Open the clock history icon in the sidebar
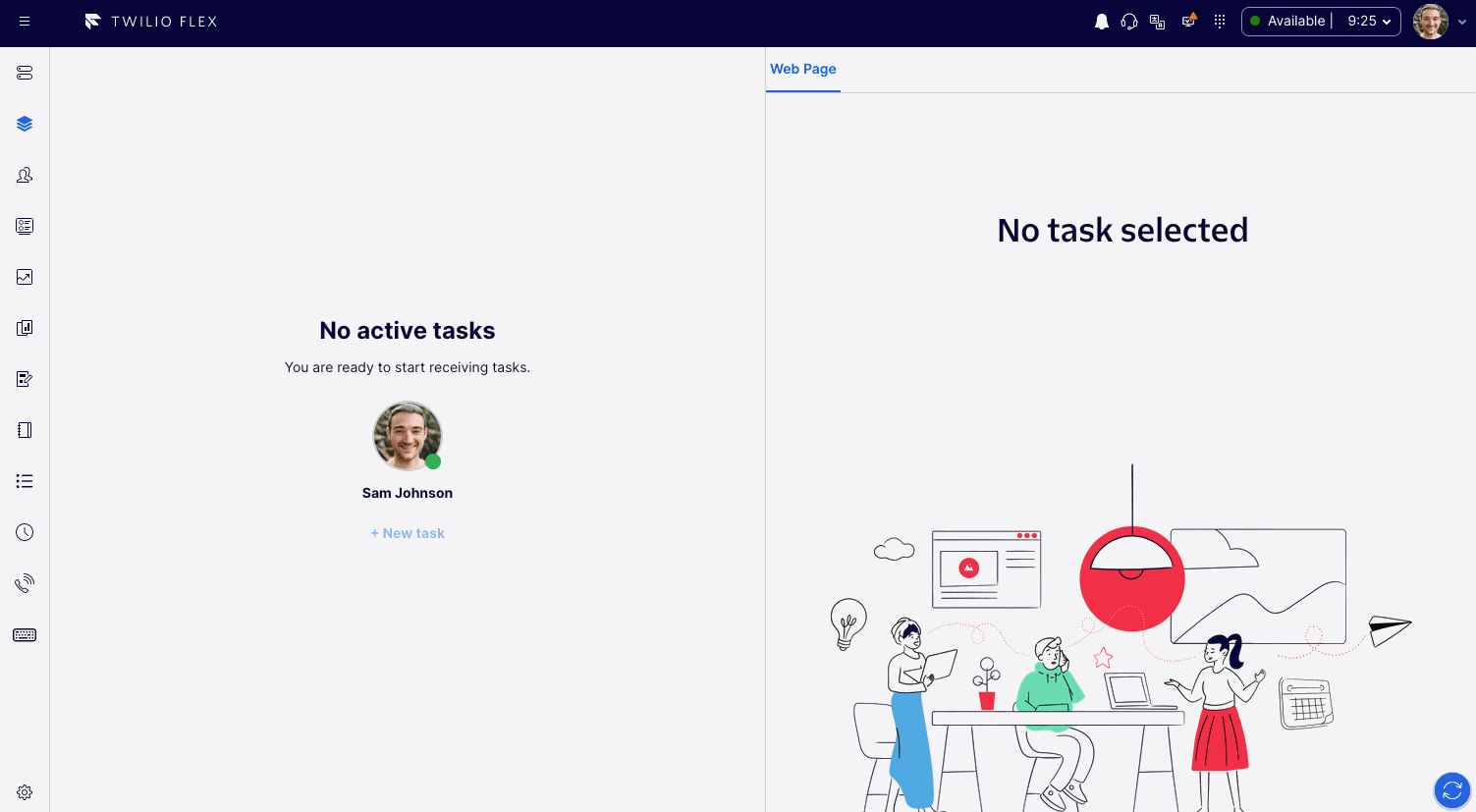1476x812 pixels. [25, 532]
